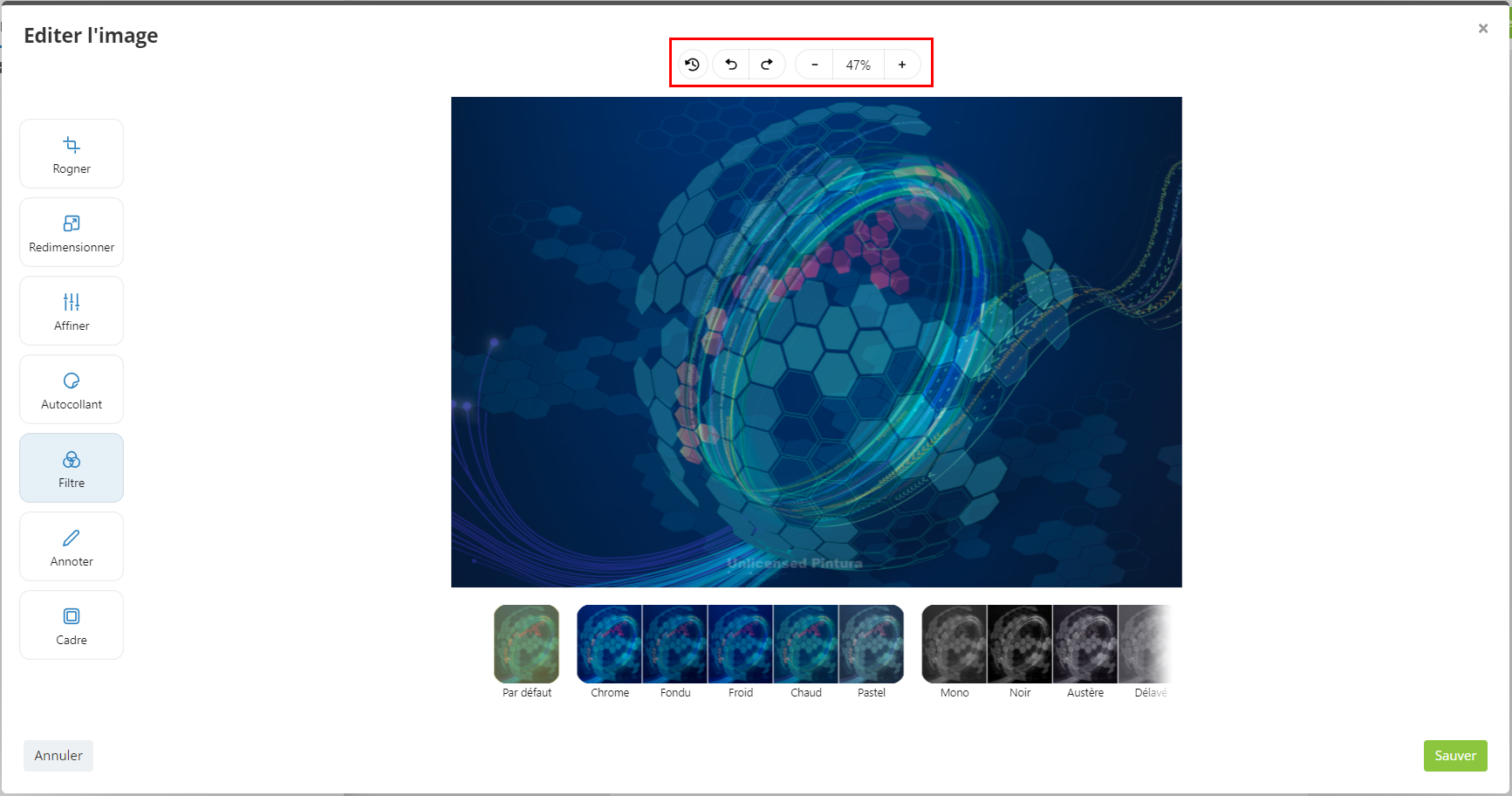Screen dimensions: 1512x796
Task: Open the Affiner adjustments tool
Action: click(72, 311)
